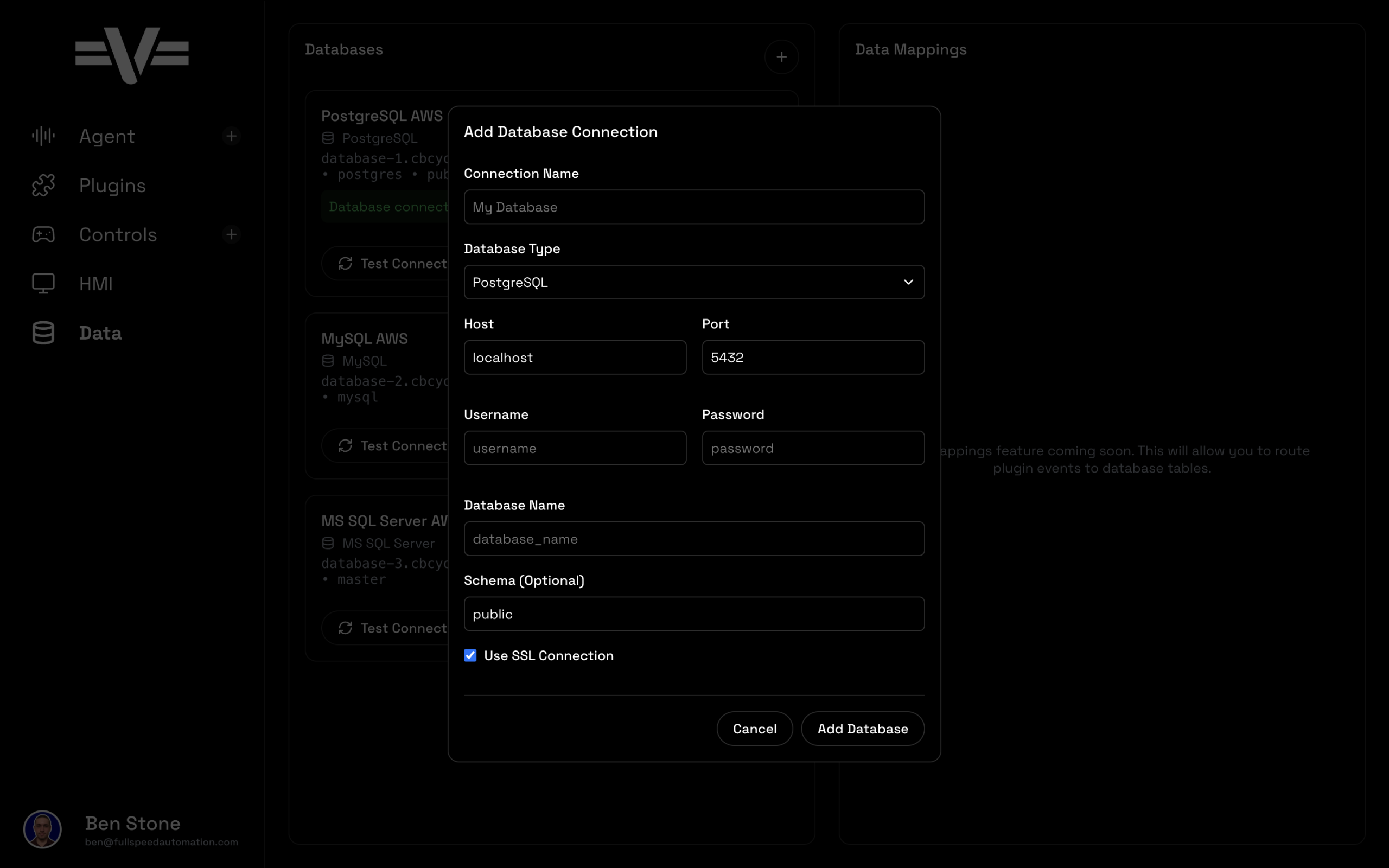Click the Connection Name input field
Image resolution: width=1389 pixels, height=868 pixels.
(694, 207)
